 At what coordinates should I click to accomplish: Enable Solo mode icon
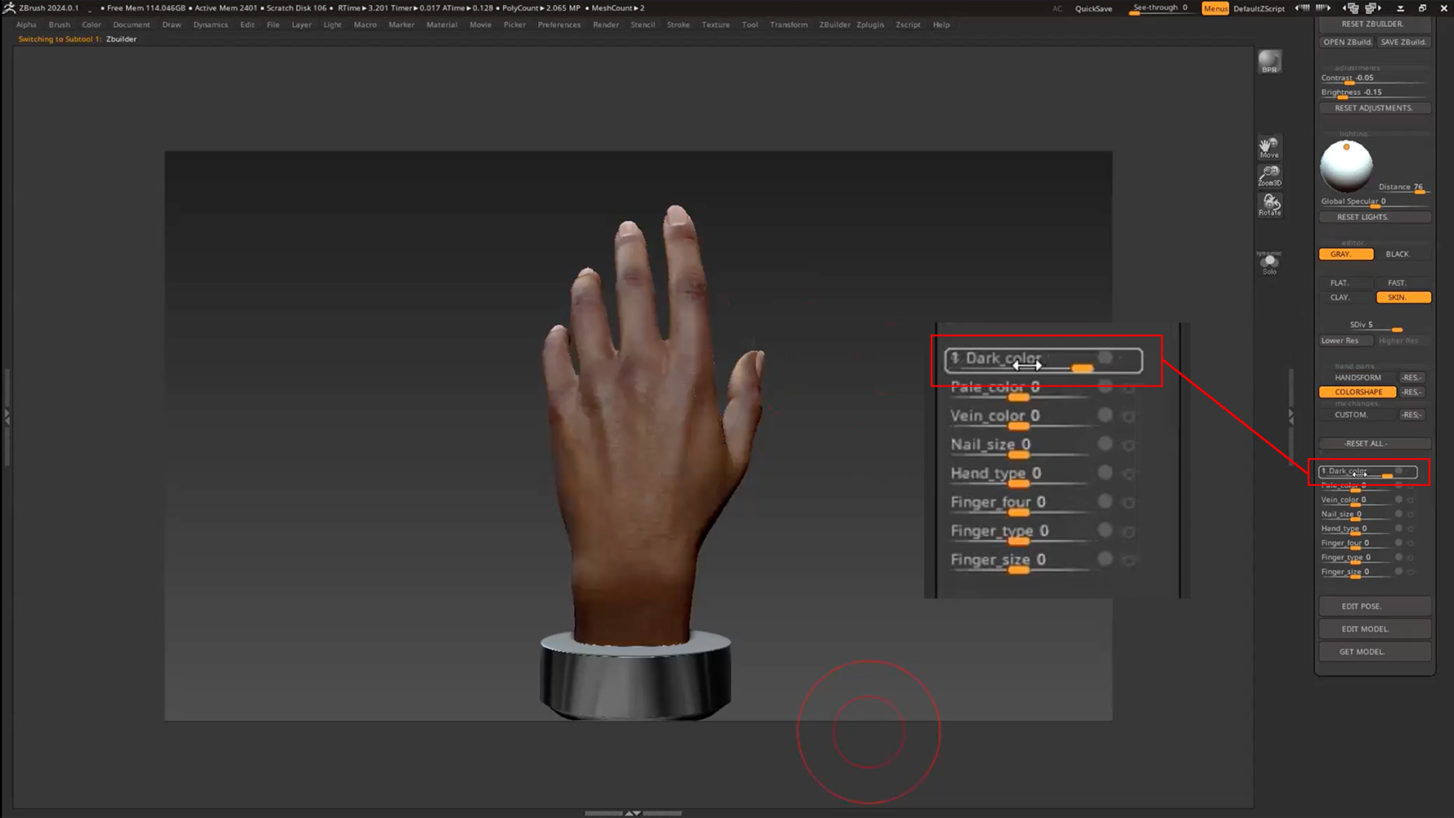pos(1269,263)
